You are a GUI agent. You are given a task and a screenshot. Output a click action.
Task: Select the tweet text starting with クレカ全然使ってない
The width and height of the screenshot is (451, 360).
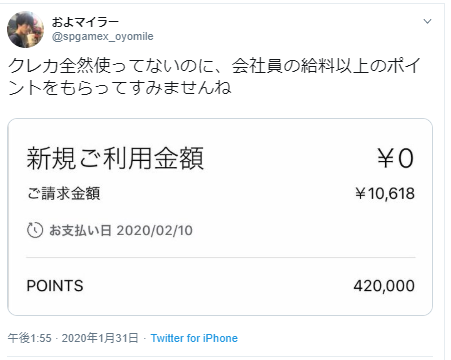click(213, 77)
